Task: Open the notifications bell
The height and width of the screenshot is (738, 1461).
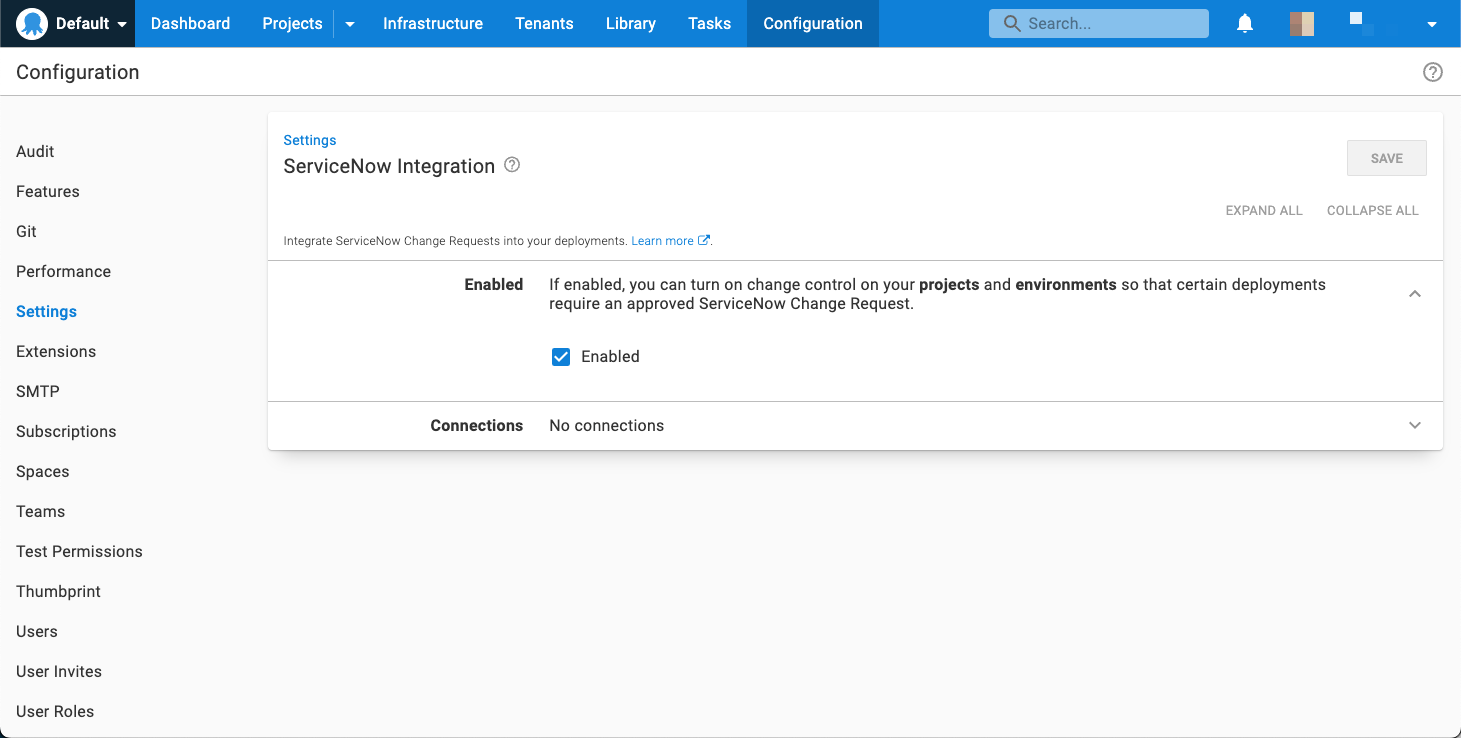Action: [x=1244, y=23]
